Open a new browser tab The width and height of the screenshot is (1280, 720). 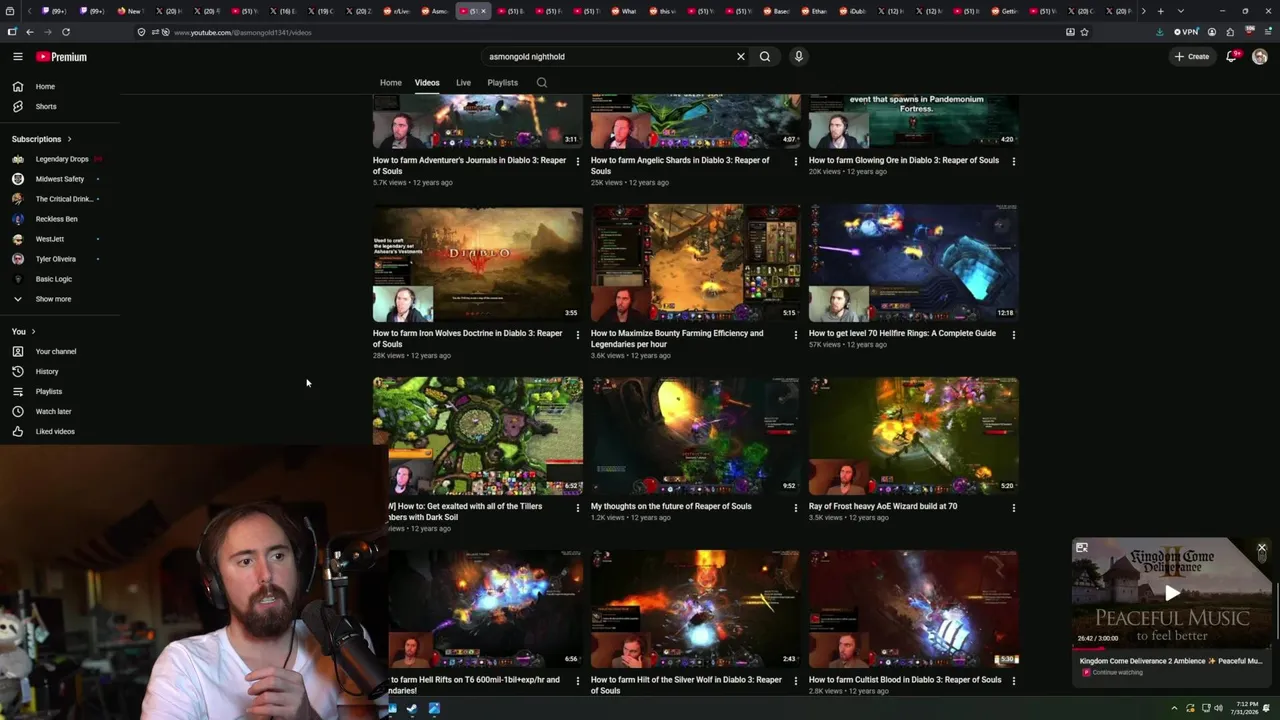point(1160,11)
